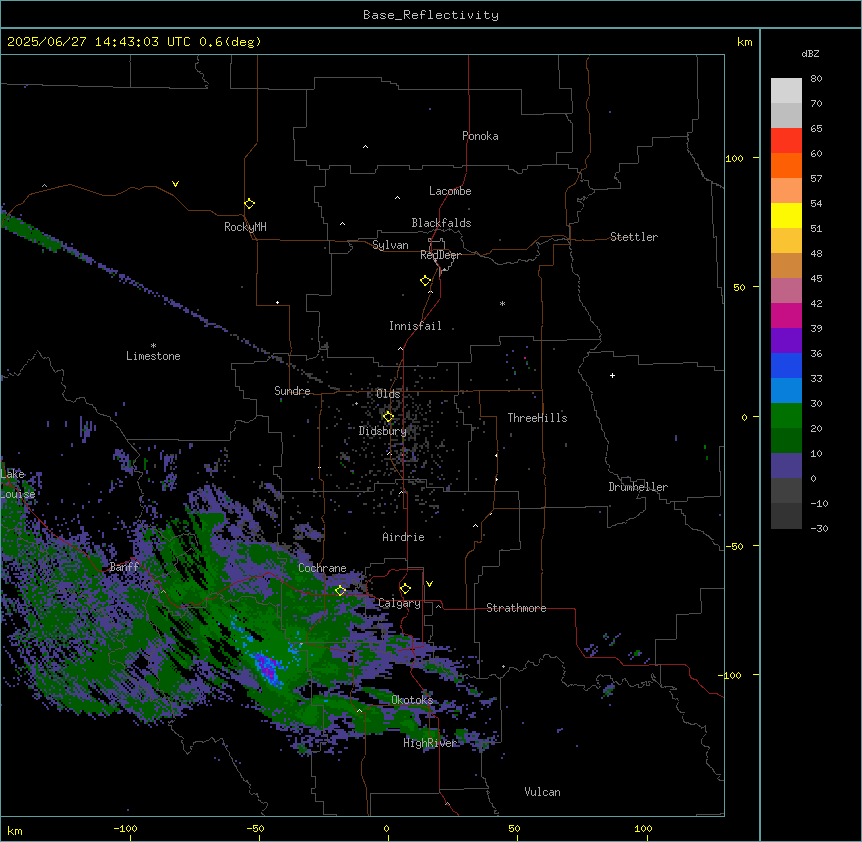Click the Calgary city label

pos(400,603)
